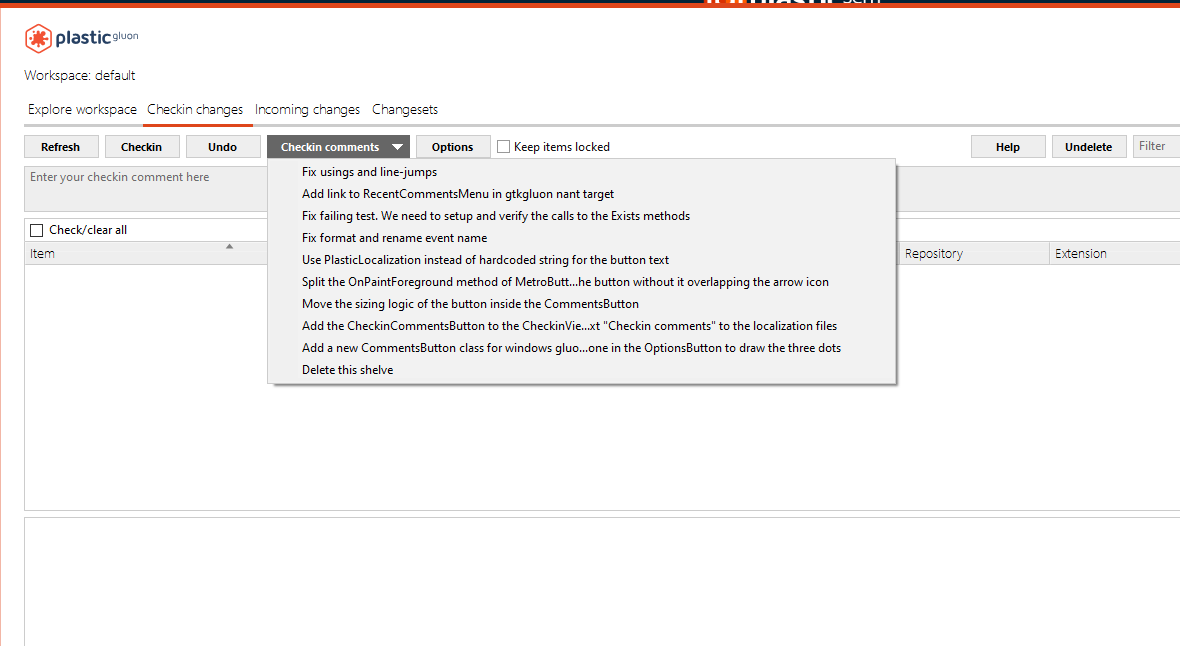Click the checkin comment input field

(145, 186)
